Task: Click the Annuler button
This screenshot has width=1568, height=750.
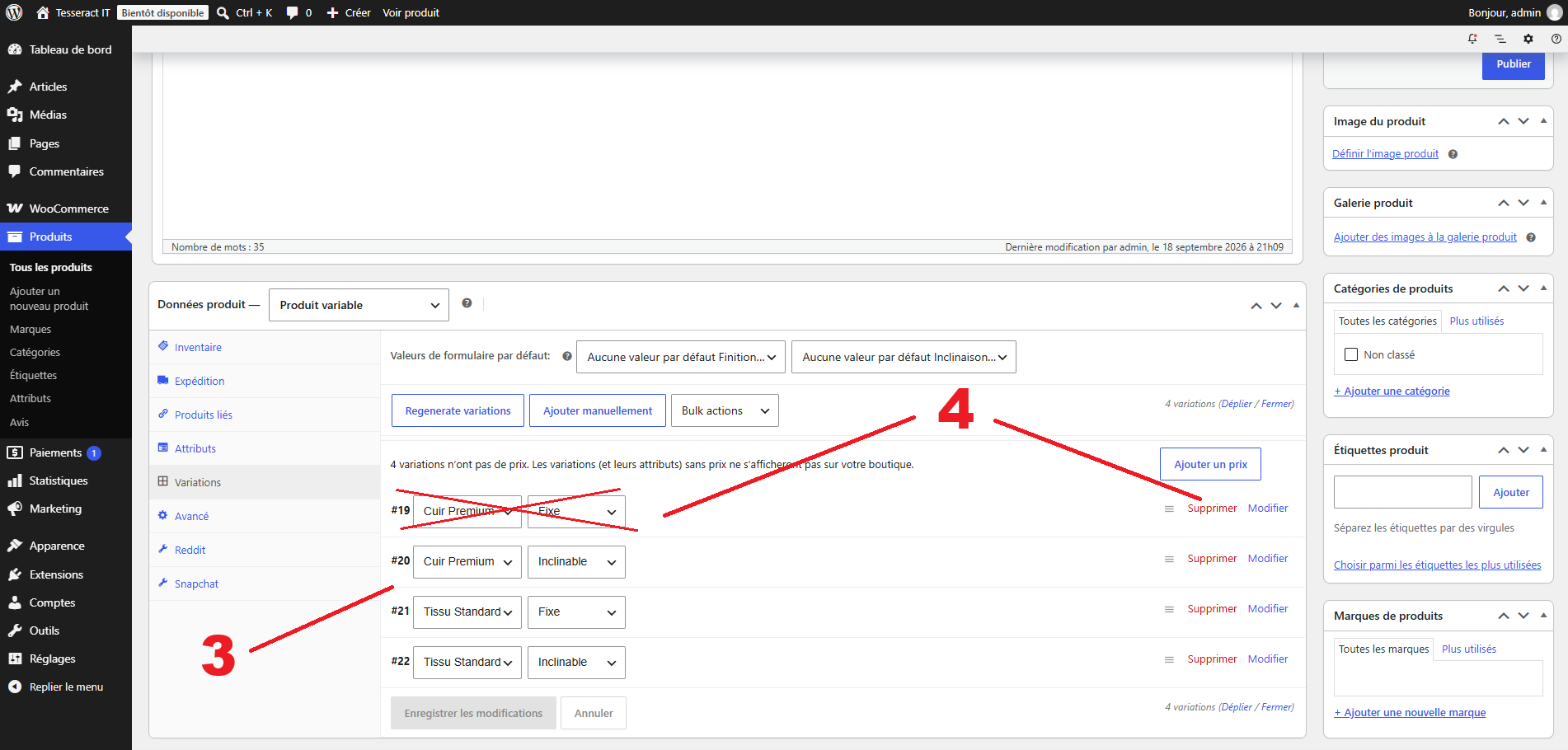Action: click(x=594, y=713)
